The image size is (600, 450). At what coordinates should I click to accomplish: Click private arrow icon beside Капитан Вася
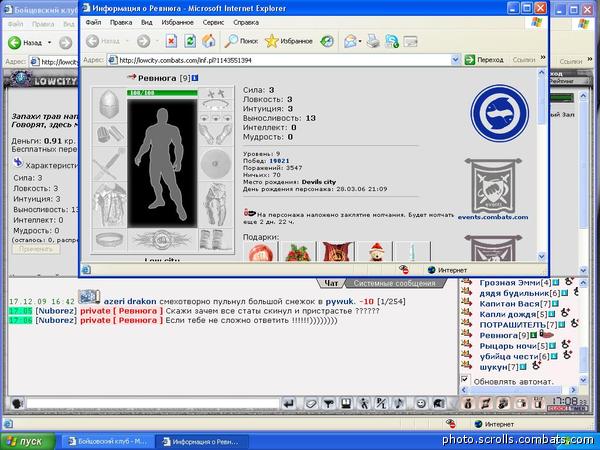[x=466, y=303]
